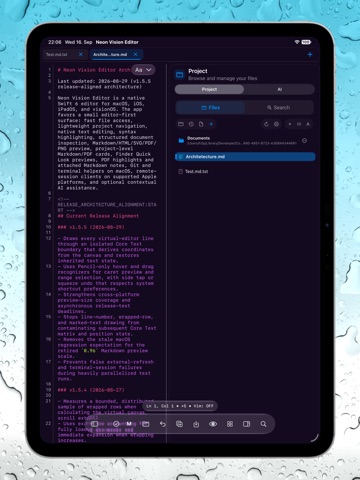Select the Markdown 'M' button in toolbar
The width and height of the screenshot is (360, 480).
point(129,424)
